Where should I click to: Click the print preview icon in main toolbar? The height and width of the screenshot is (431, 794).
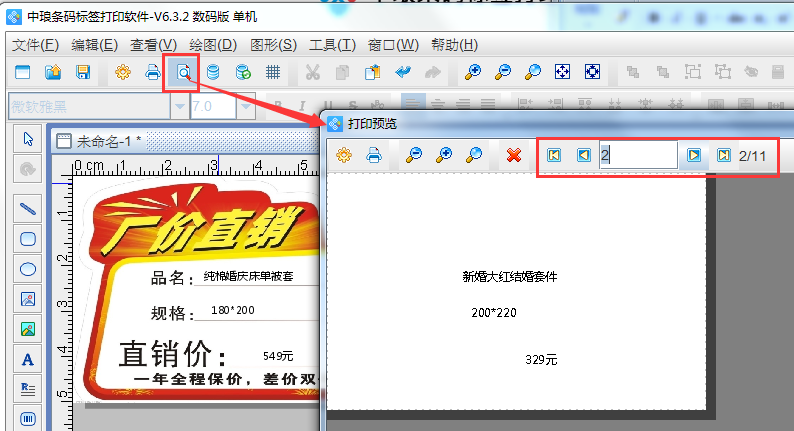click(x=183, y=72)
